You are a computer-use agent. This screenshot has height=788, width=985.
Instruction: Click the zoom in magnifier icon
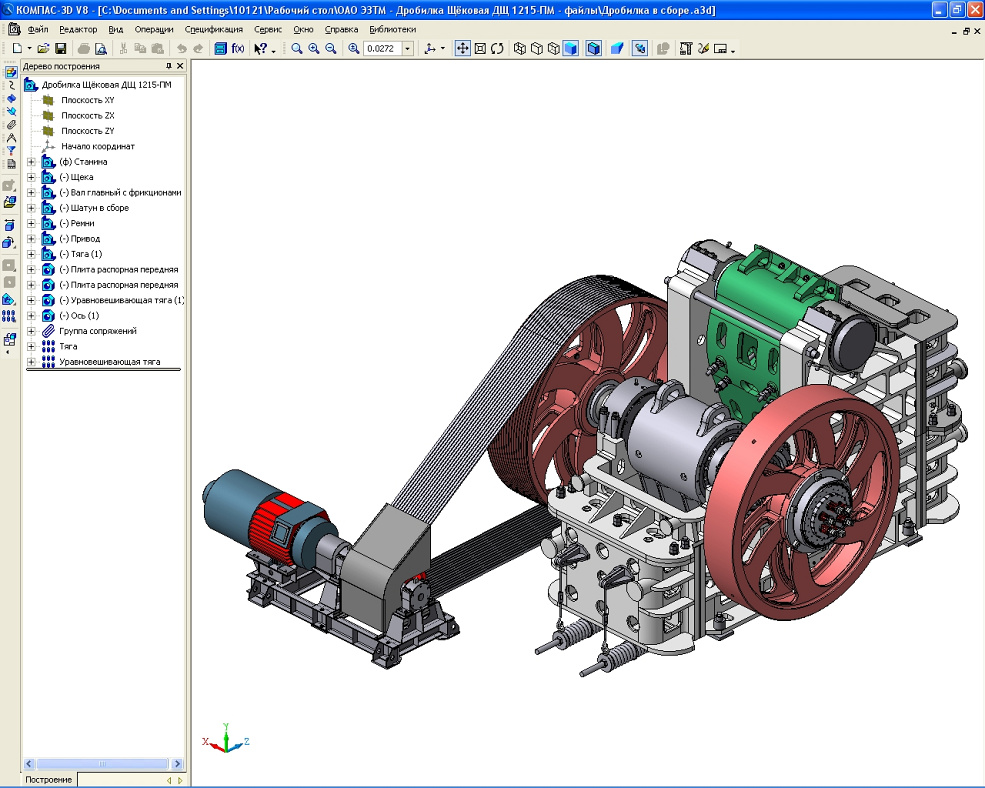coord(313,48)
